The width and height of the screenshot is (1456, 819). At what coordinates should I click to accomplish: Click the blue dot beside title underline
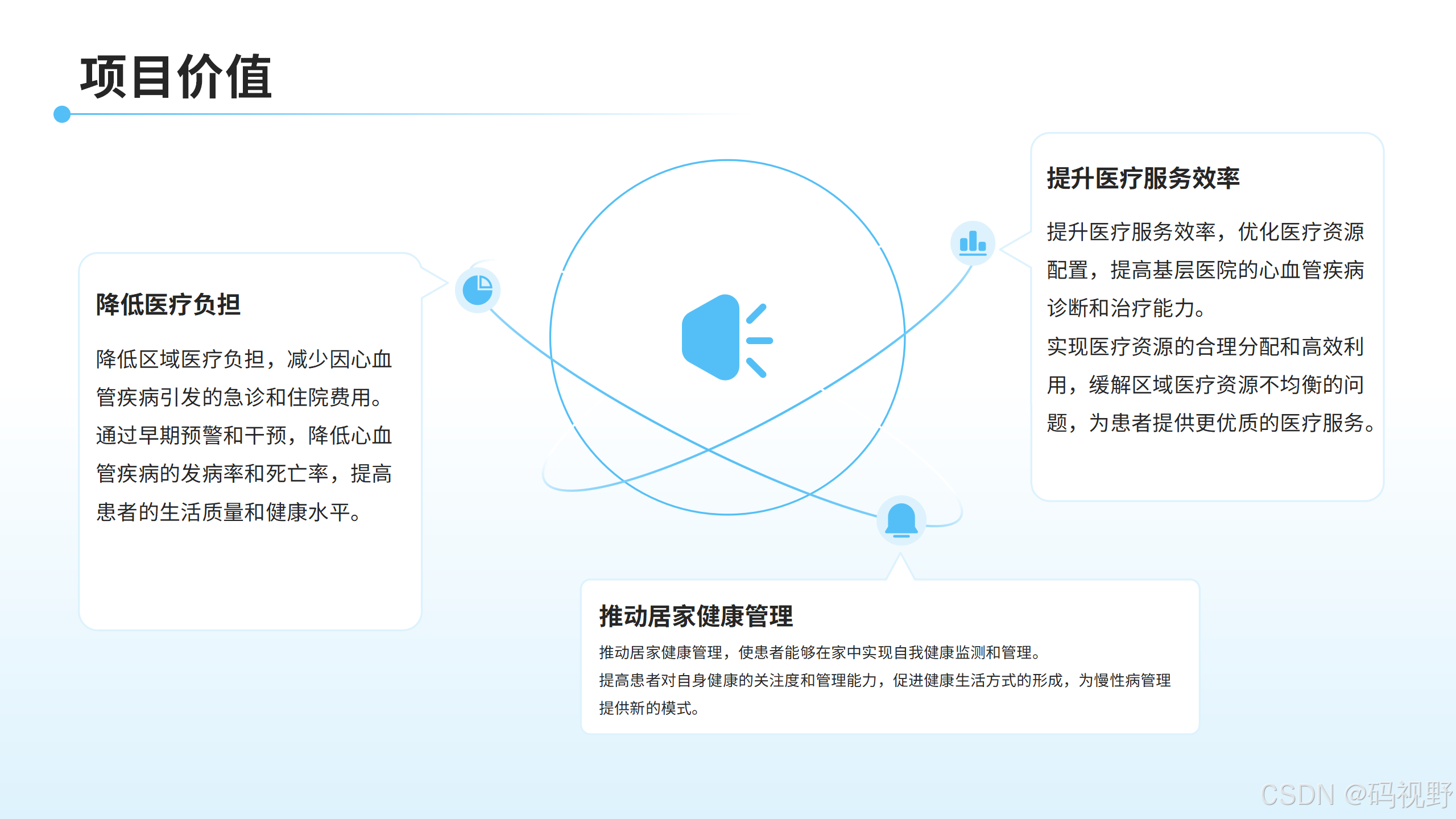(62, 114)
